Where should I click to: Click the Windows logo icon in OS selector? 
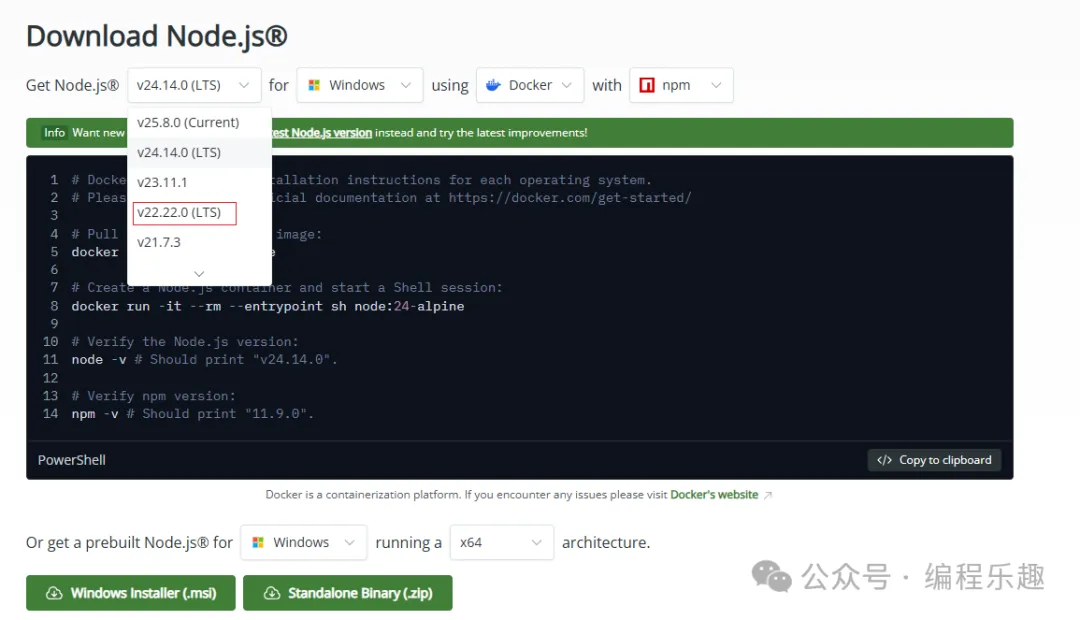coord(316,85)
